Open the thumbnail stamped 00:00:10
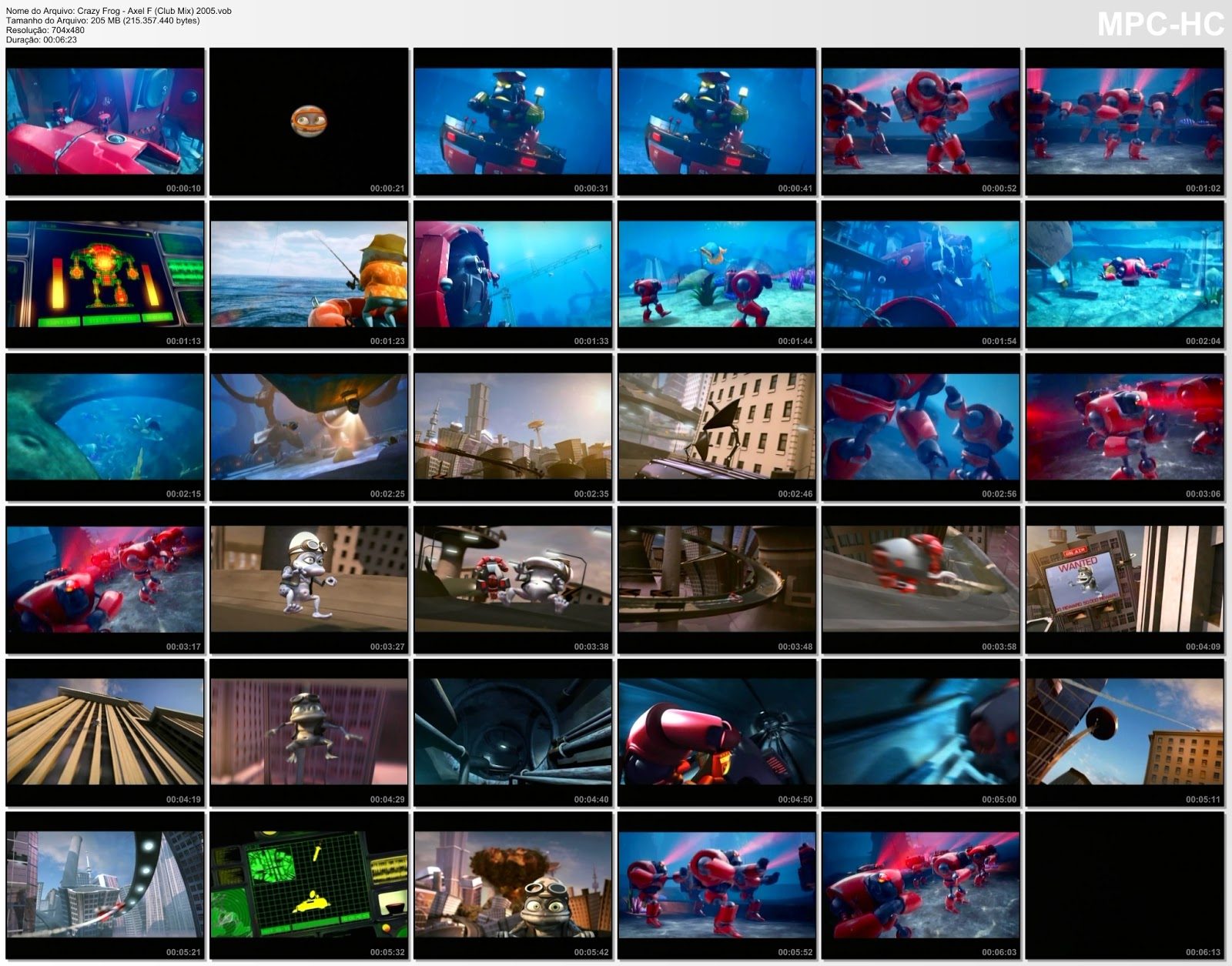Viewport: 1232px width, 966px height. [105, 122]
